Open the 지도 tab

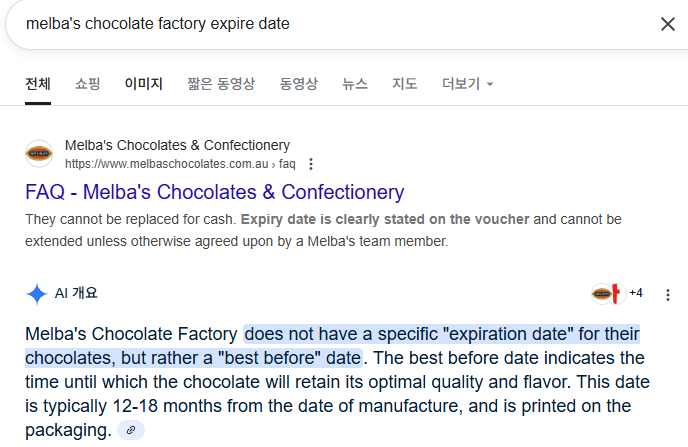tap(405, 84)
